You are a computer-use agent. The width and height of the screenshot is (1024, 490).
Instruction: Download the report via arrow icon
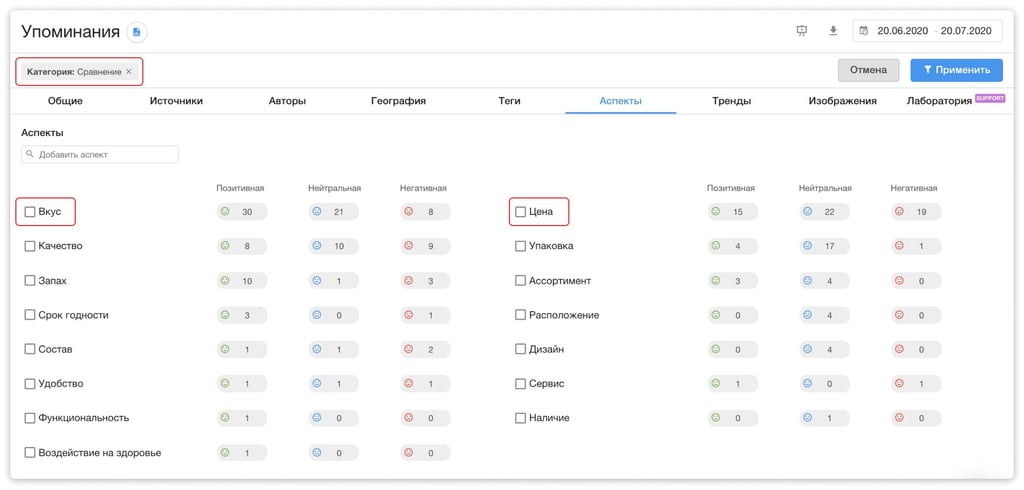[x=833, y=31]
